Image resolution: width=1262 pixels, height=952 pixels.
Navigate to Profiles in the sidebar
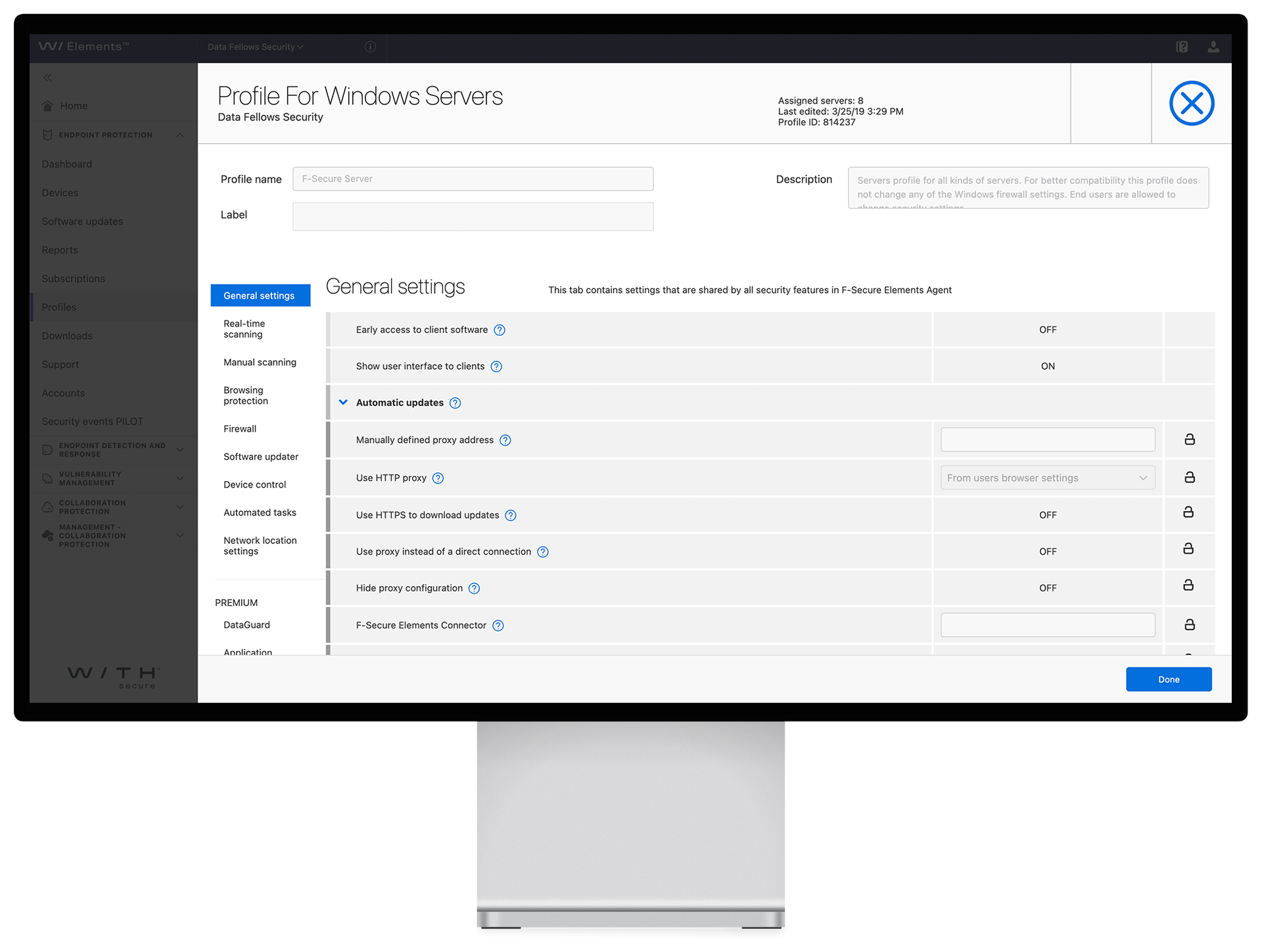tap(58, 307)
